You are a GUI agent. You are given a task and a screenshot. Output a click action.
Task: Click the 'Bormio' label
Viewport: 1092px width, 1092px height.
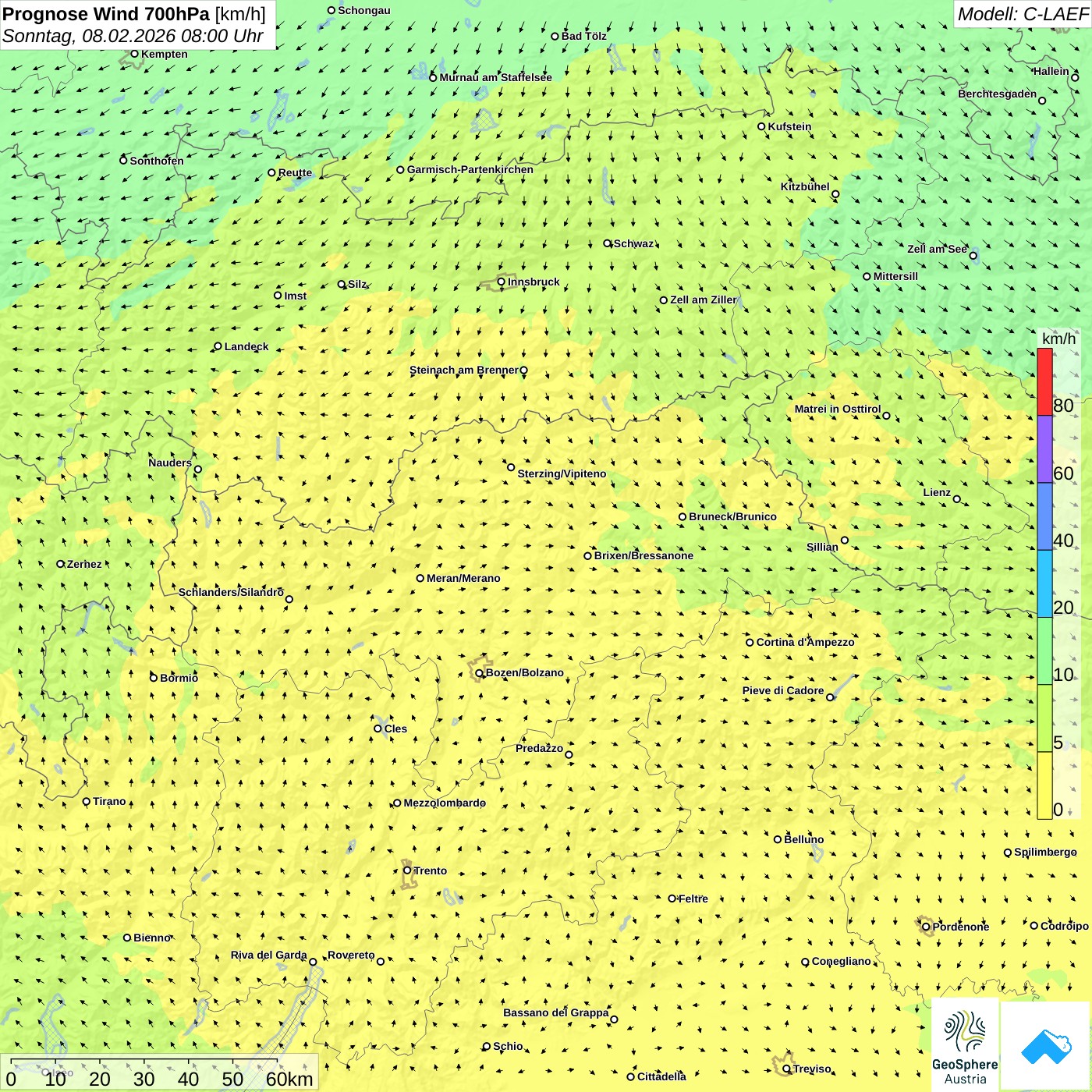pos(179,678)
